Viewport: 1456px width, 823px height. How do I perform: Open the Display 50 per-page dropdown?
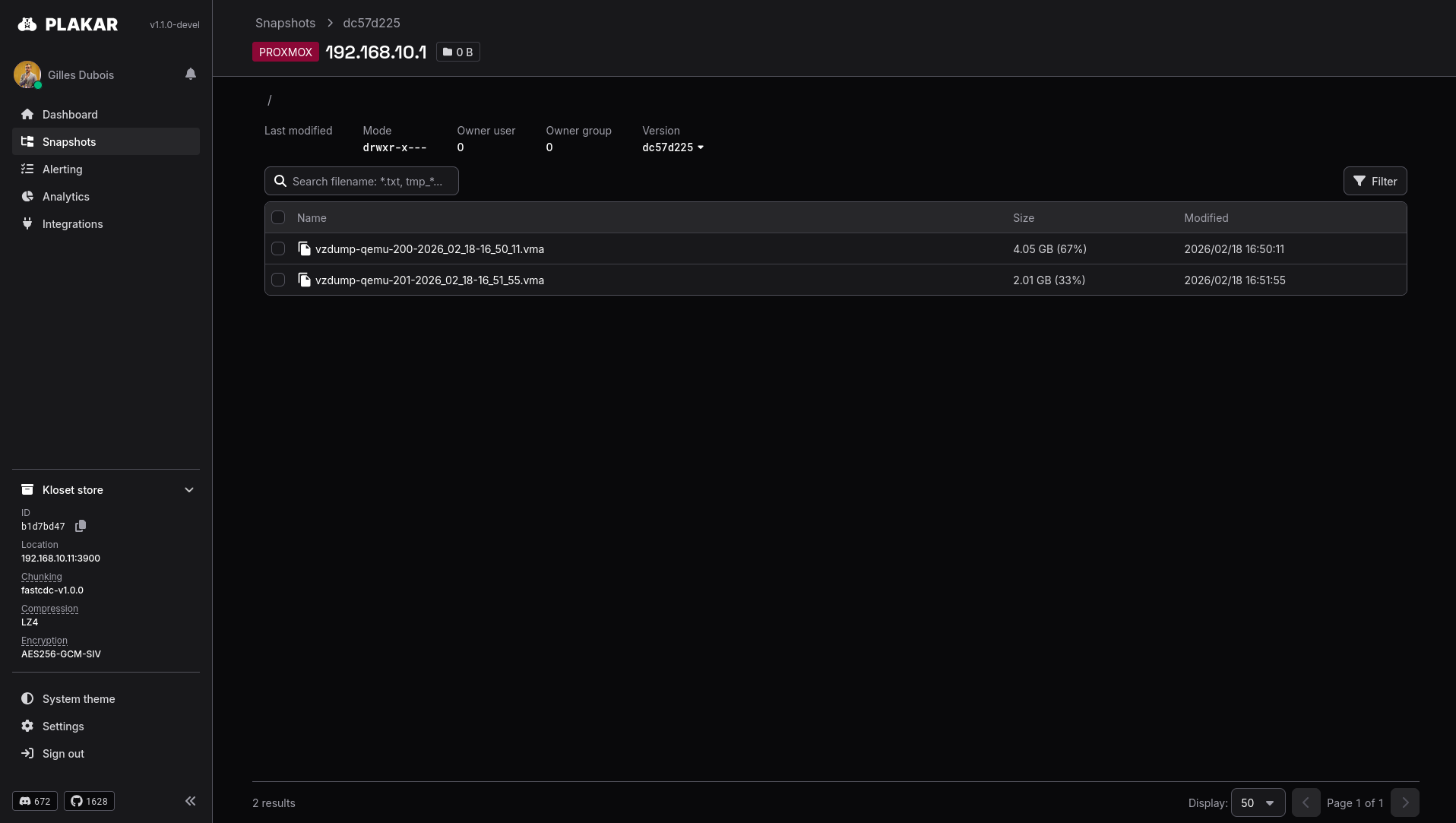tap(1258, 802)
